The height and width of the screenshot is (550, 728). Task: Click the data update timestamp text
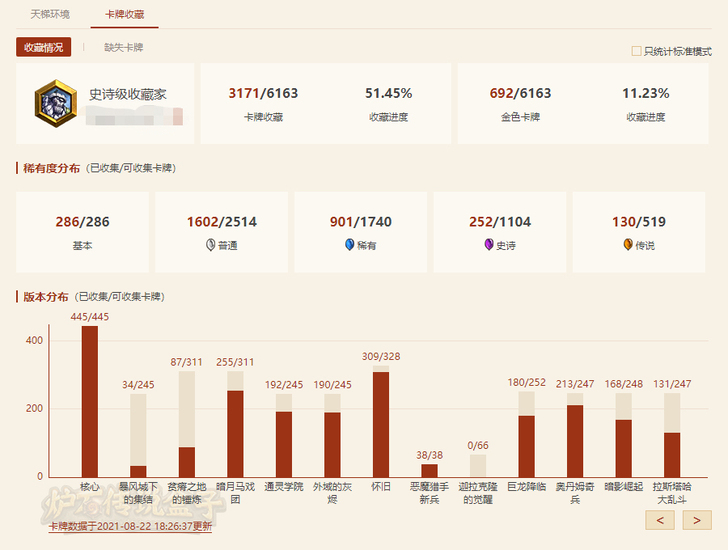(x=130, y=526)
